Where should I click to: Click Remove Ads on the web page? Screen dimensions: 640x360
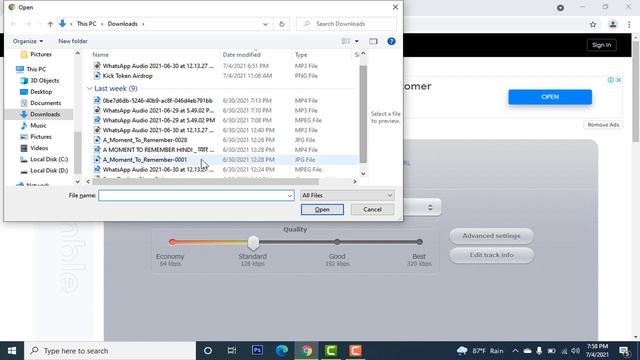click(603, 125)
